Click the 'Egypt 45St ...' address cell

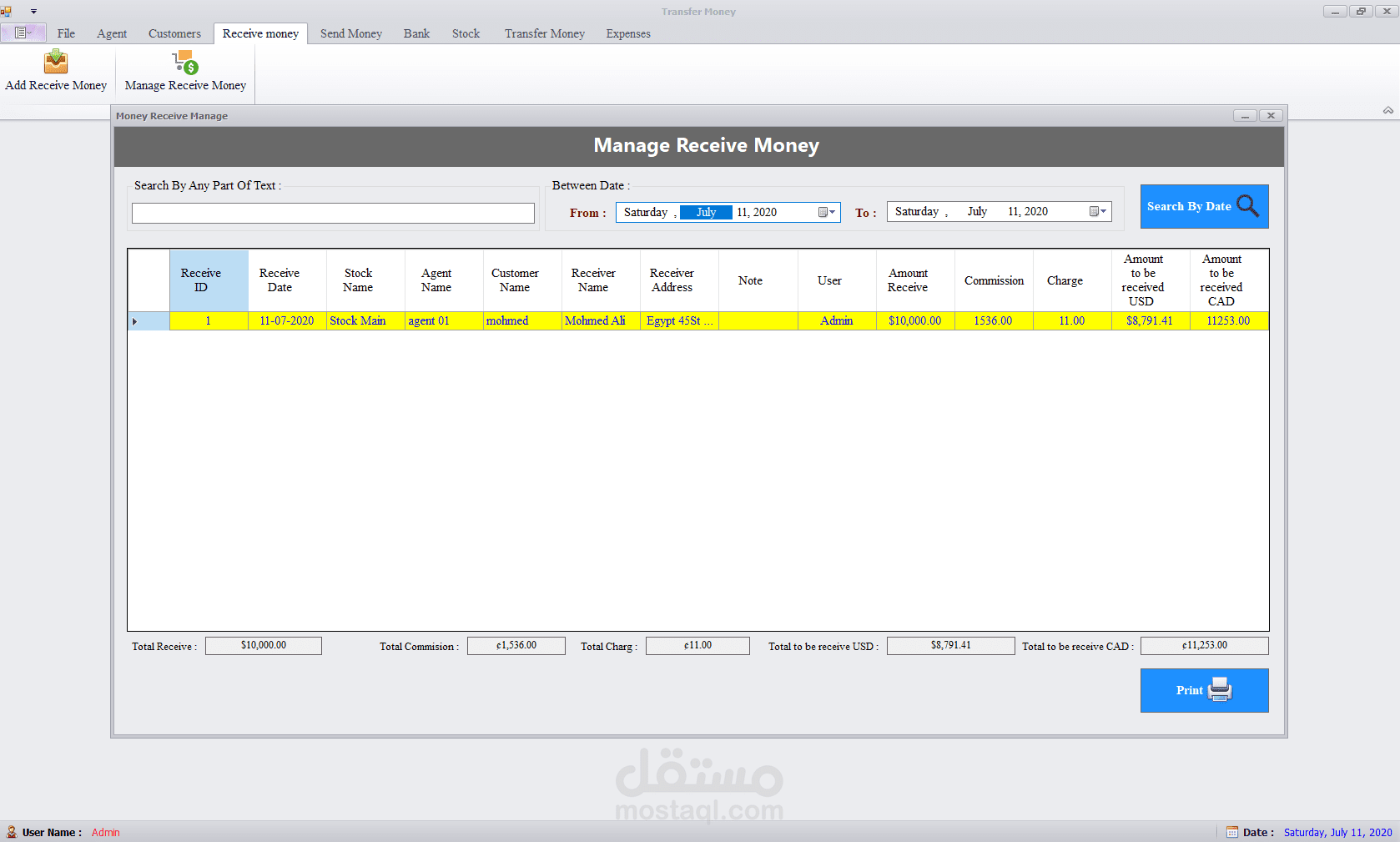click(x=679, y=321)
